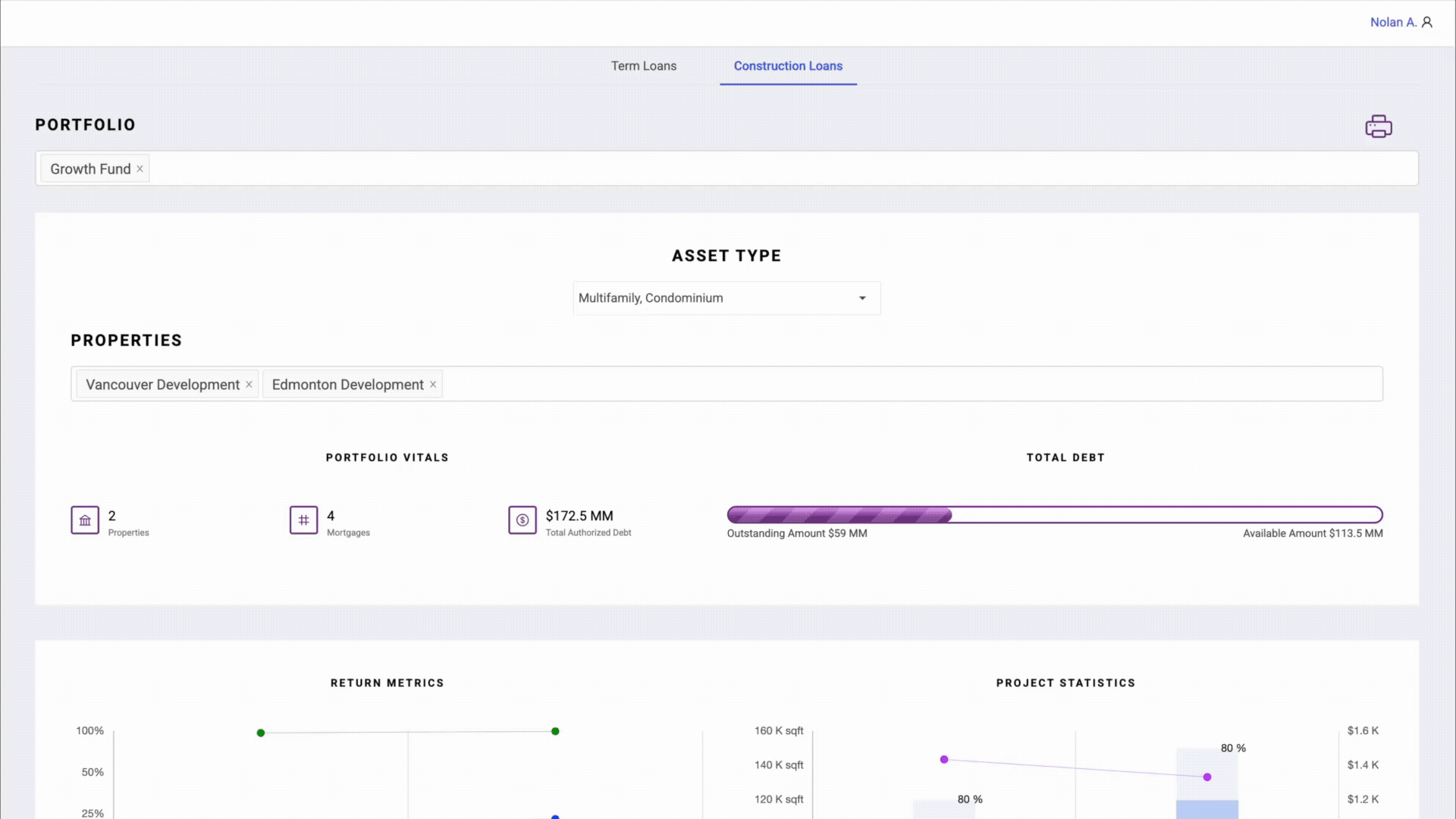Expand the Asset Type dropdown
1456x819 pixels.
point(861,298)
